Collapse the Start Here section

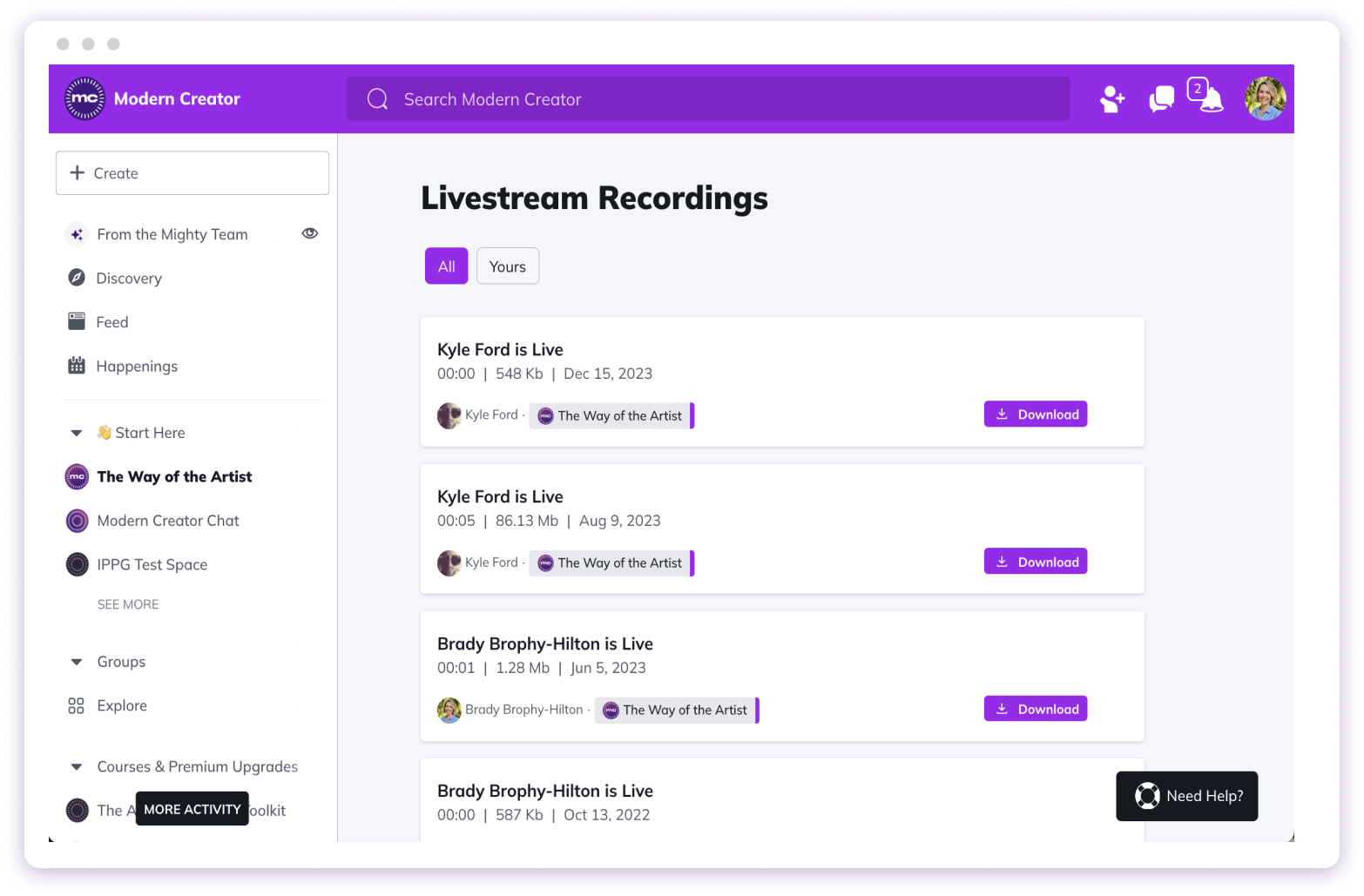pyautogui.click(x=76, y=433)
